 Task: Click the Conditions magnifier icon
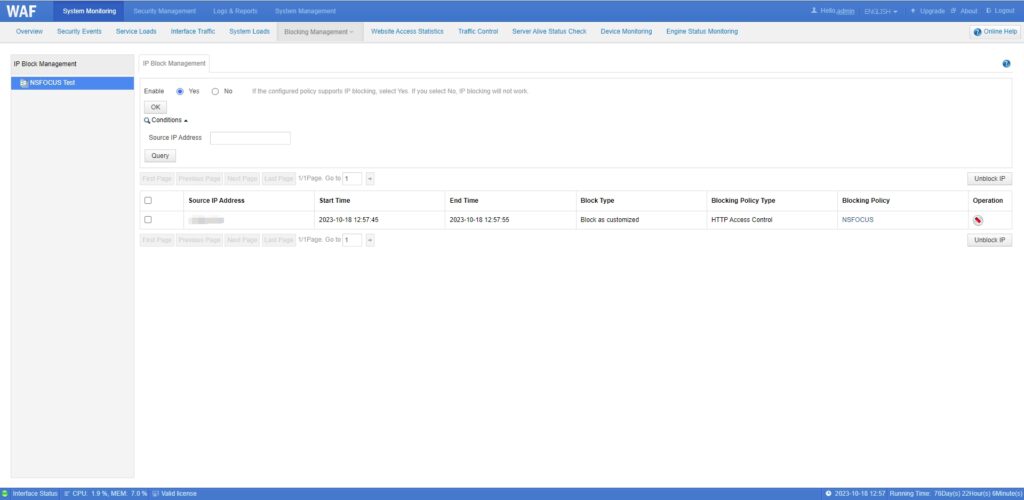(147, 121)
